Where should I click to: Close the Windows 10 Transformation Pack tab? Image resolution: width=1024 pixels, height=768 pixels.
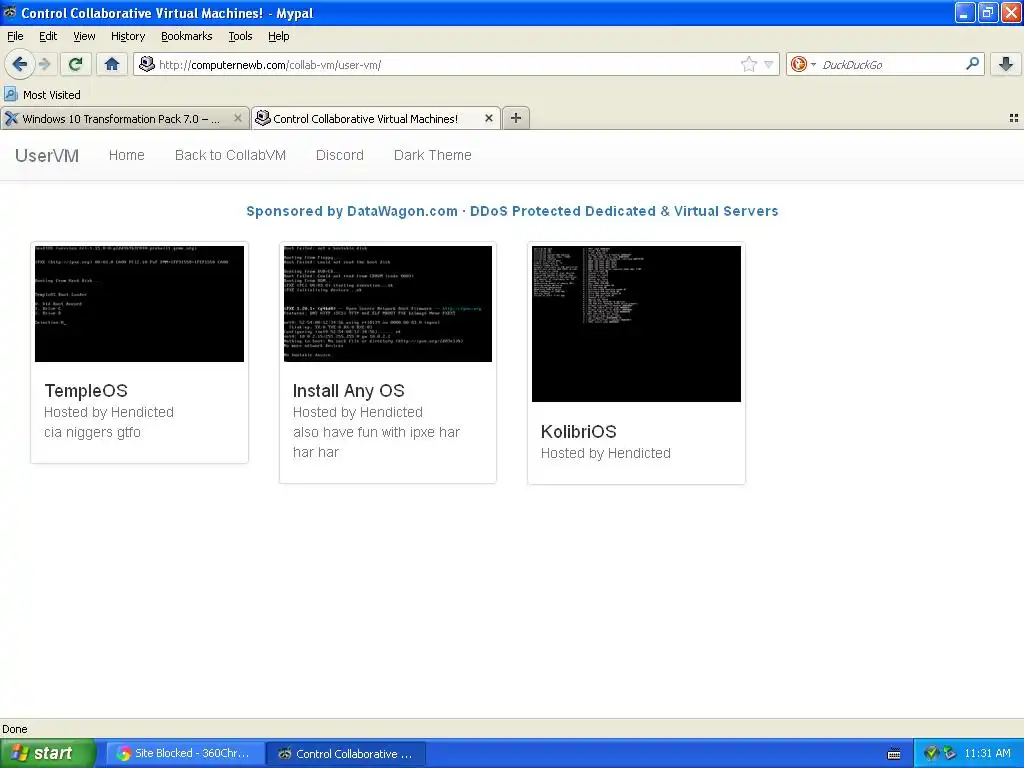(238, 118)
